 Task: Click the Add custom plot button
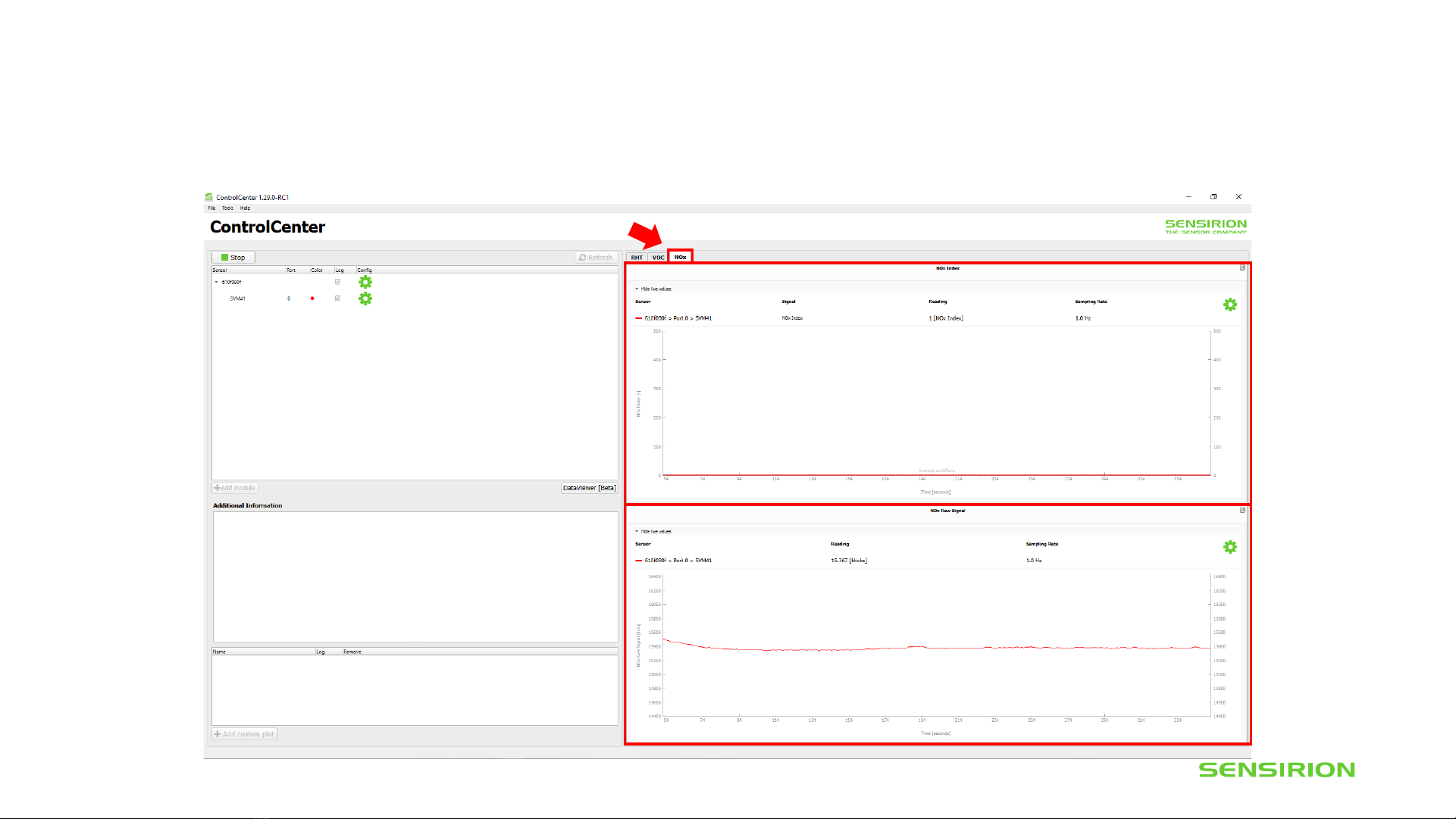point(244,734)
